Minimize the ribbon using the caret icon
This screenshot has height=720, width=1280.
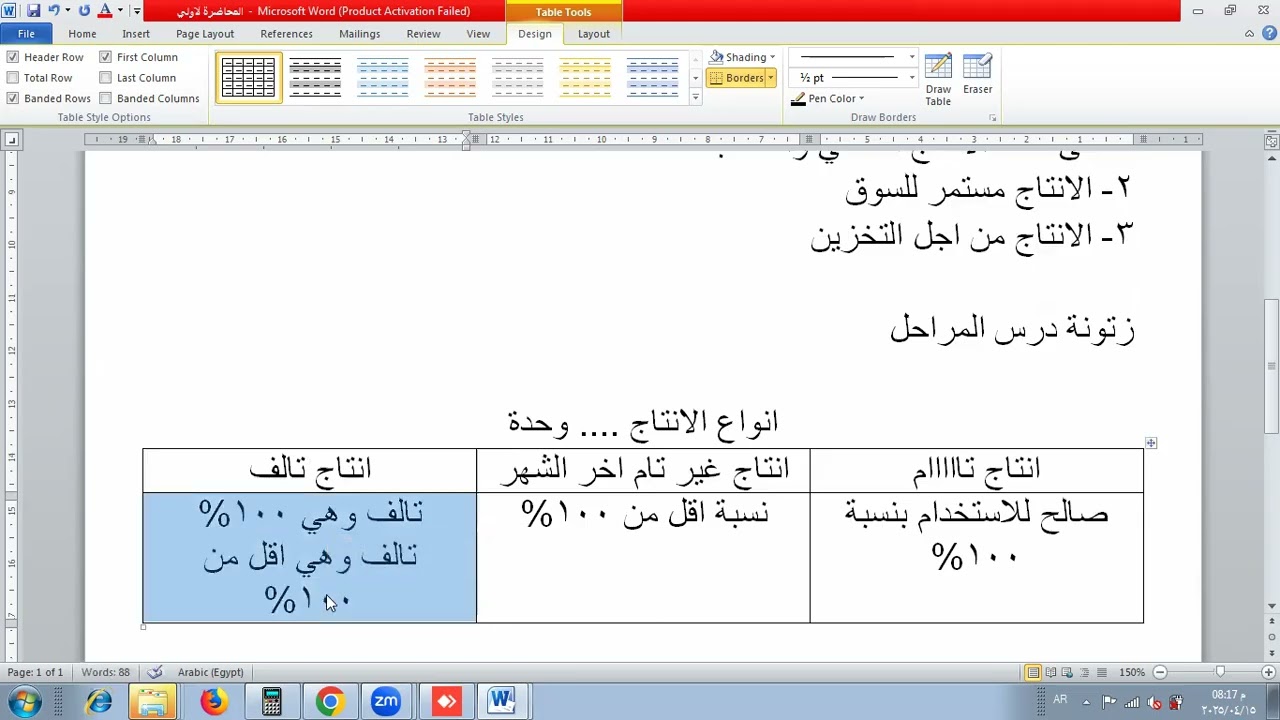1249,34
